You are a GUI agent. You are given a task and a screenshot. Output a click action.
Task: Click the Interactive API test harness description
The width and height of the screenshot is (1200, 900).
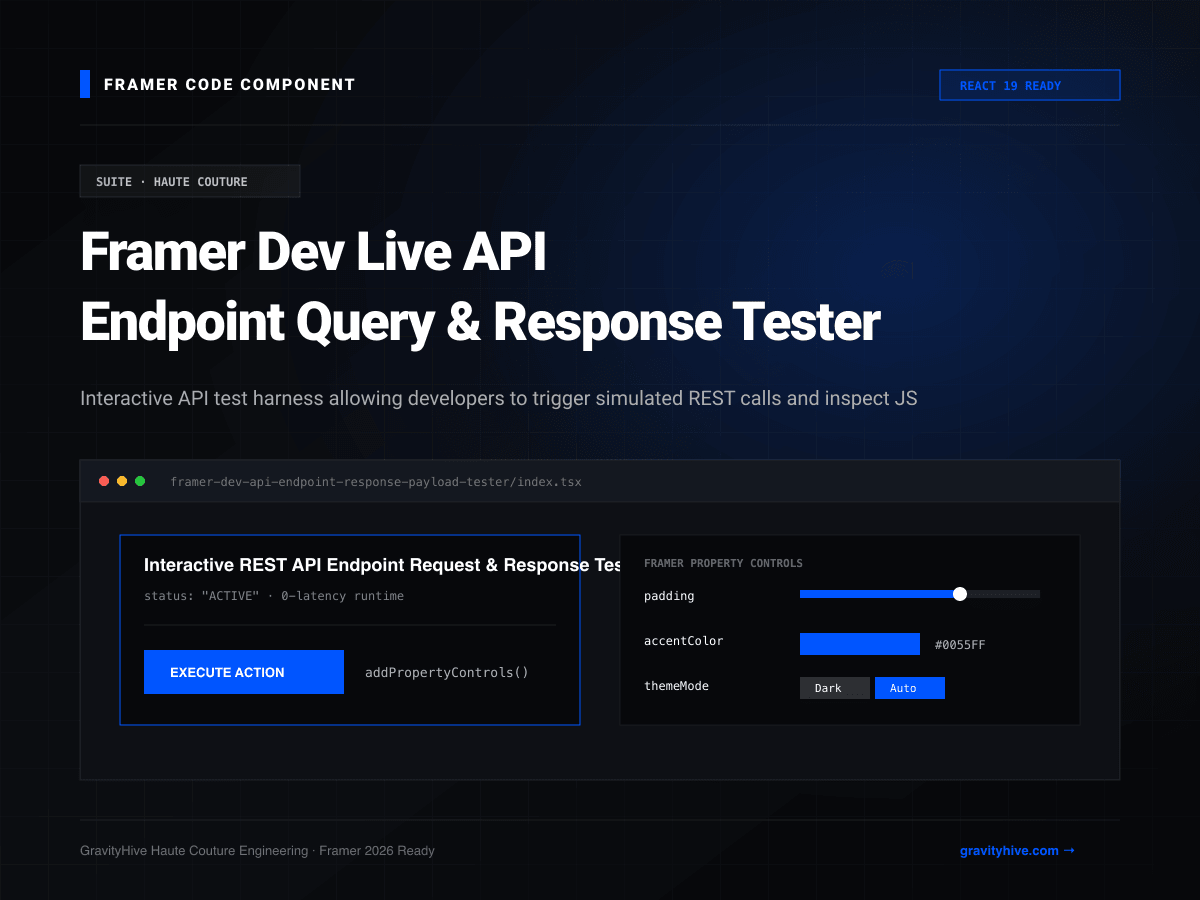tap(499, 398)
